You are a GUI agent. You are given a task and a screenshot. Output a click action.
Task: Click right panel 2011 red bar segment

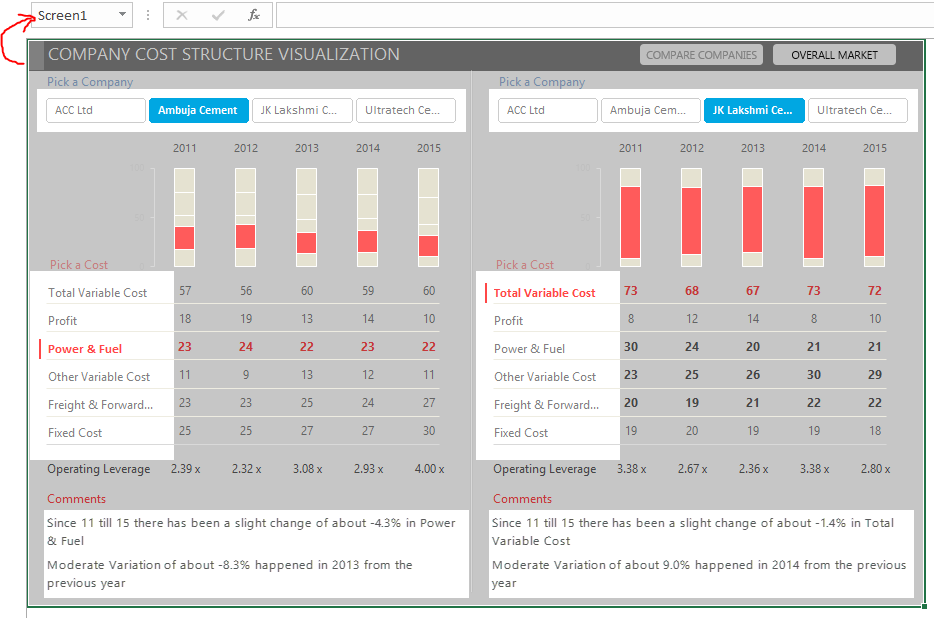coord(630,222)
